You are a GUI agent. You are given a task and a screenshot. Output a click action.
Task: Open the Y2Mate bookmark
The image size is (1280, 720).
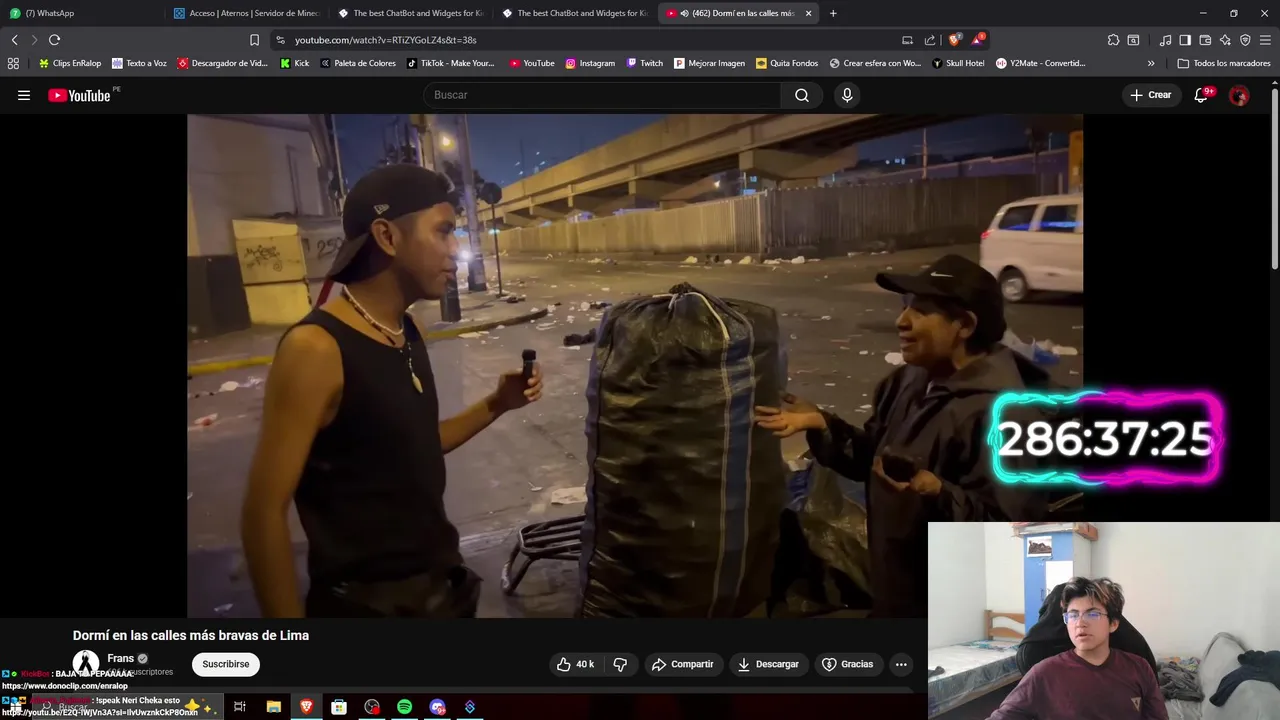coord(1040,63)
